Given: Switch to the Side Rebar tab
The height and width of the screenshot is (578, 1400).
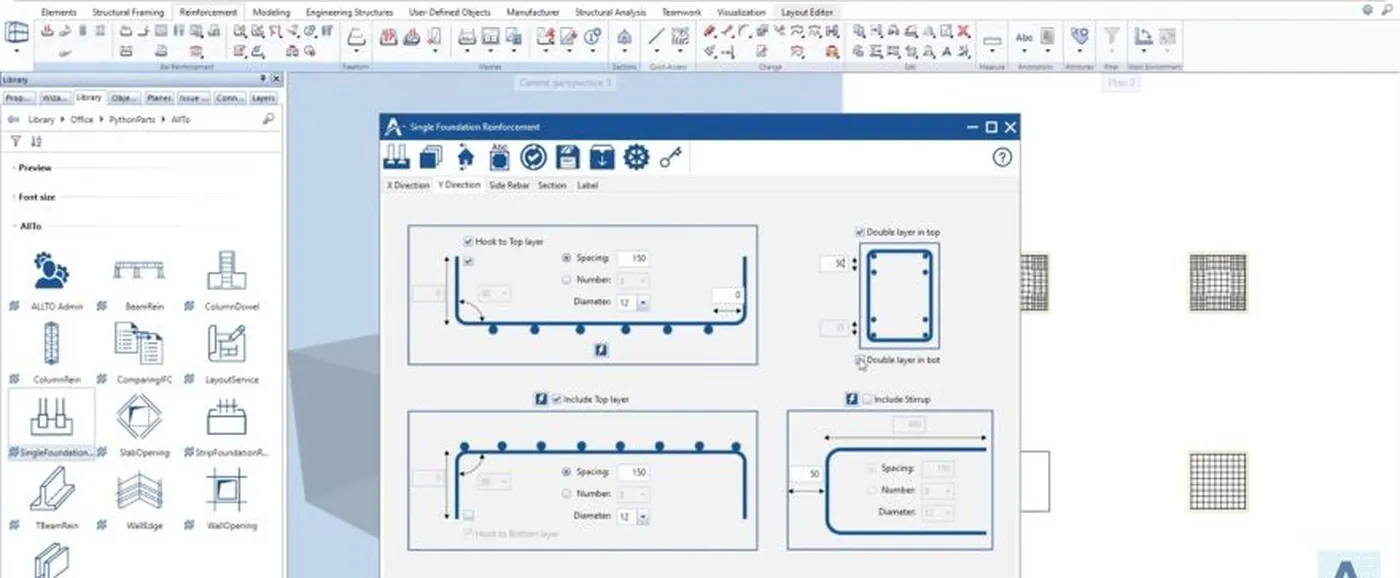Looking at the screenshot, I should [509, 185].
